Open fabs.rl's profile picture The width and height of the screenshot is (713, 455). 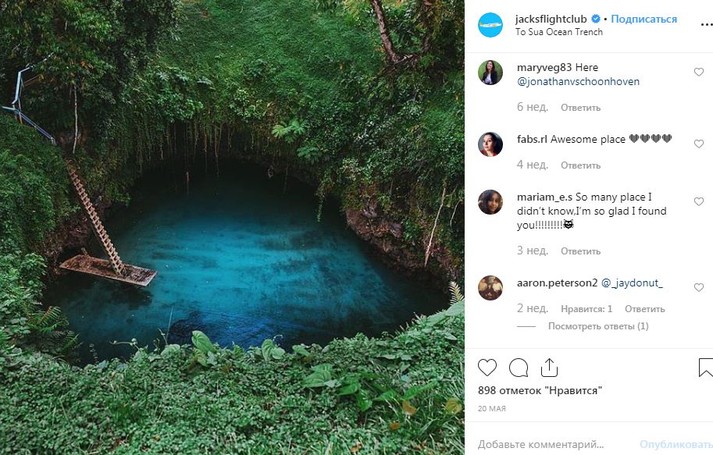click(490, 144)
